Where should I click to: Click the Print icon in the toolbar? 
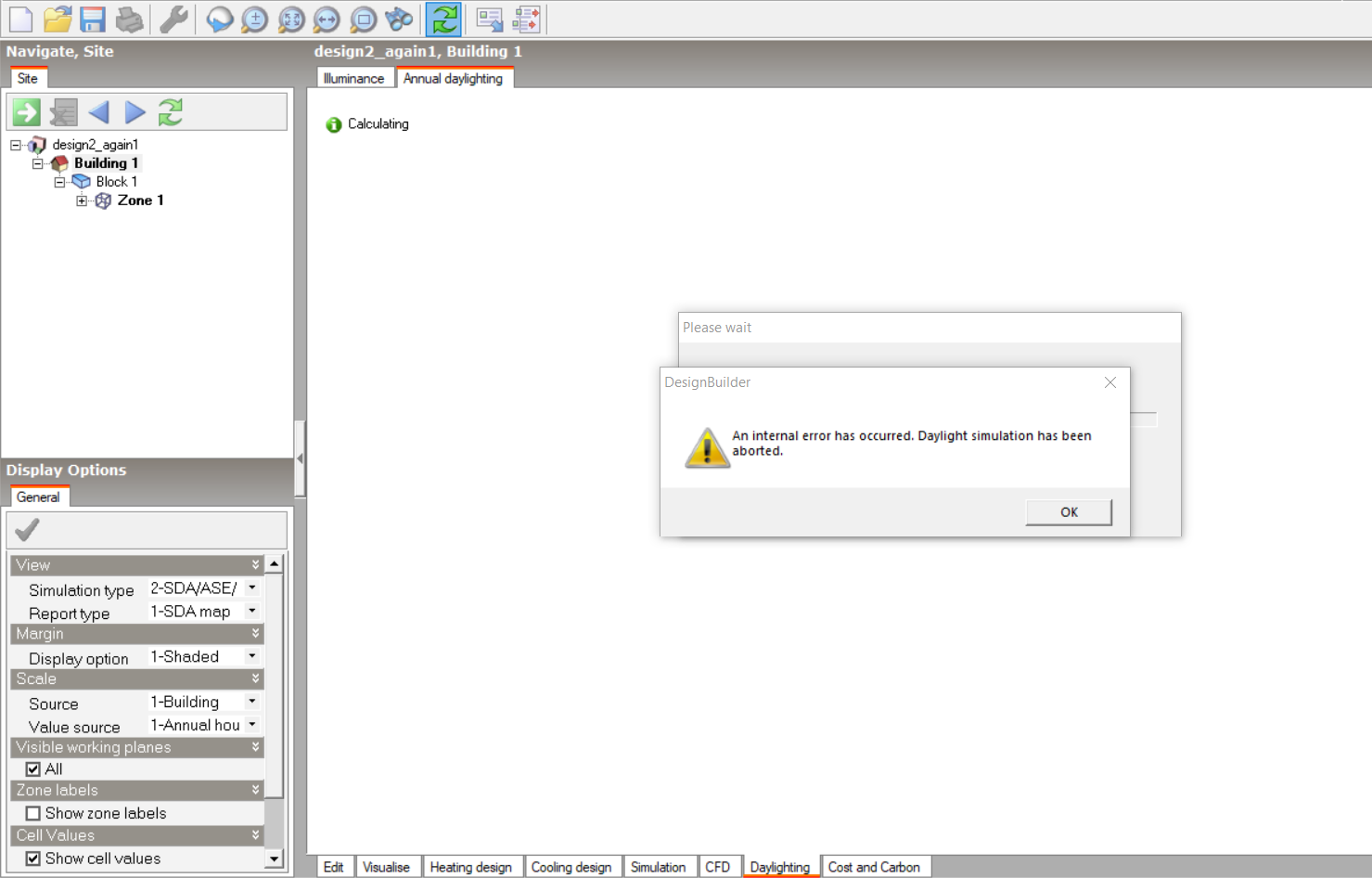(129, 19)
